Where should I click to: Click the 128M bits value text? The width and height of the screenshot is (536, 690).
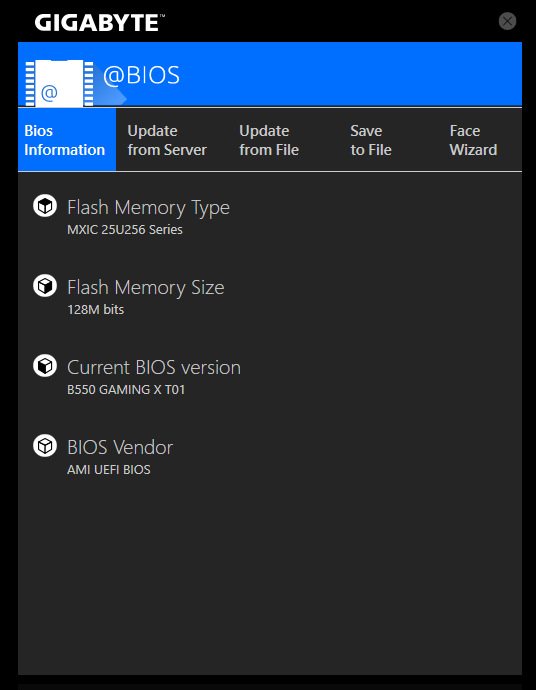(x=95, y=309)
